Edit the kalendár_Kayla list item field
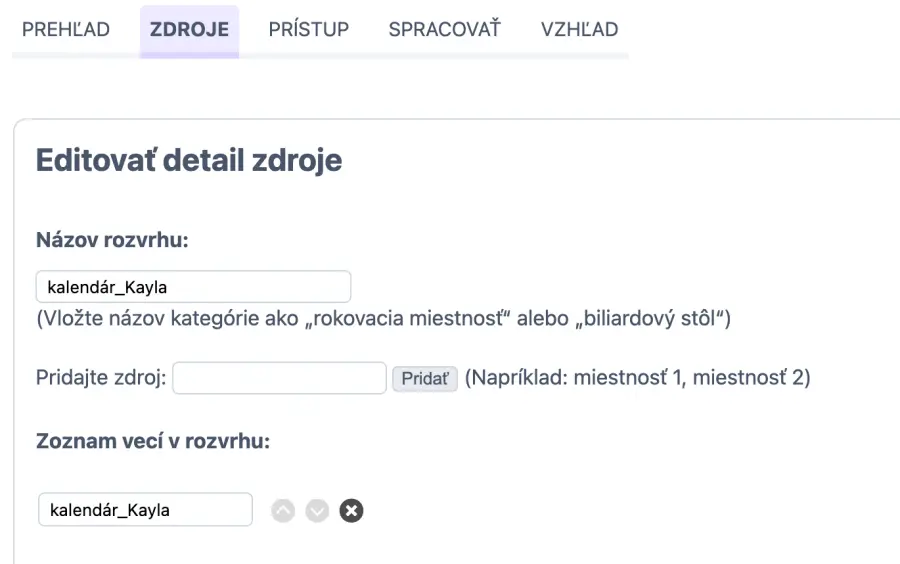Screen dimensions: 900x564 (x=145, y=510)
